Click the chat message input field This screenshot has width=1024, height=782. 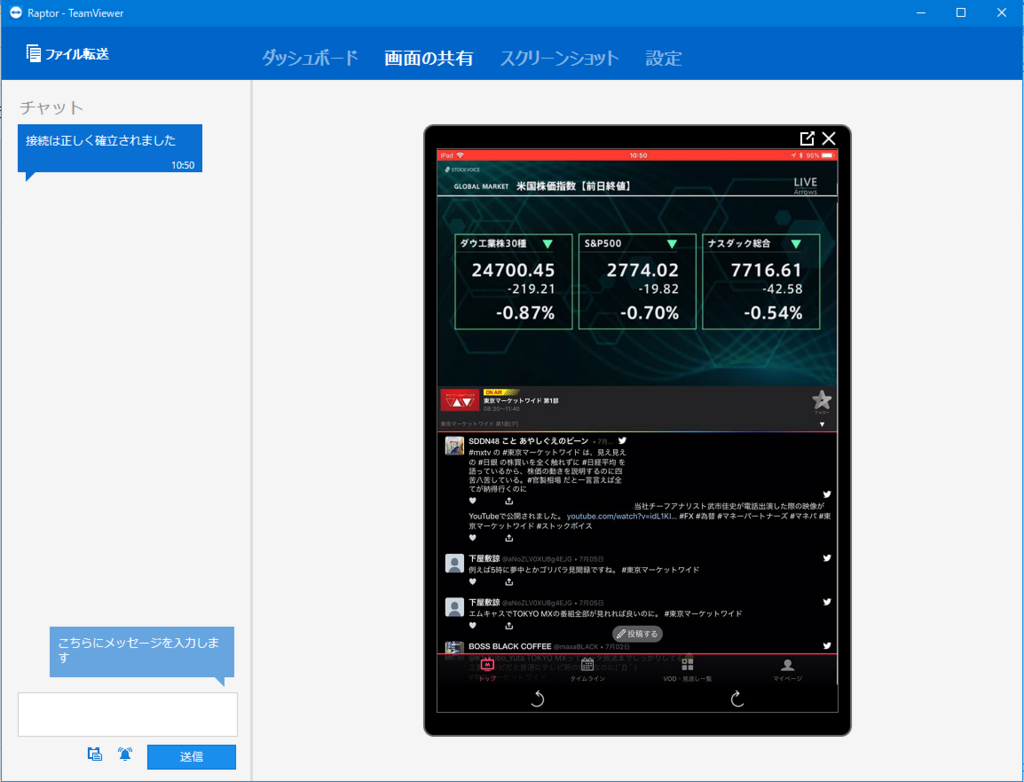pyautogui.click(x=128, y=715)
